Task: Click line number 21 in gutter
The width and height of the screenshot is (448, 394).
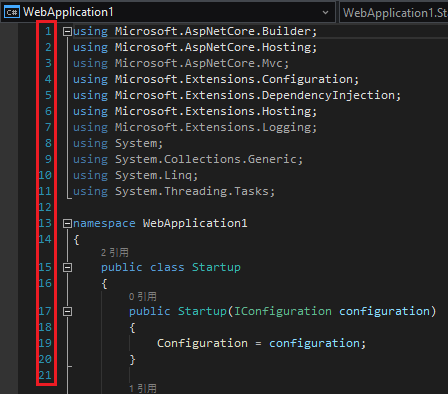Action: 45,375
